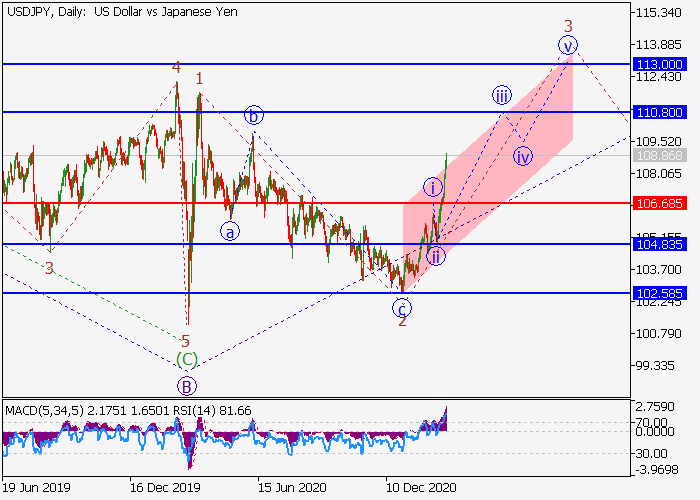Click the 10 Dec 2020 date marker

click(x=421, y=487)
